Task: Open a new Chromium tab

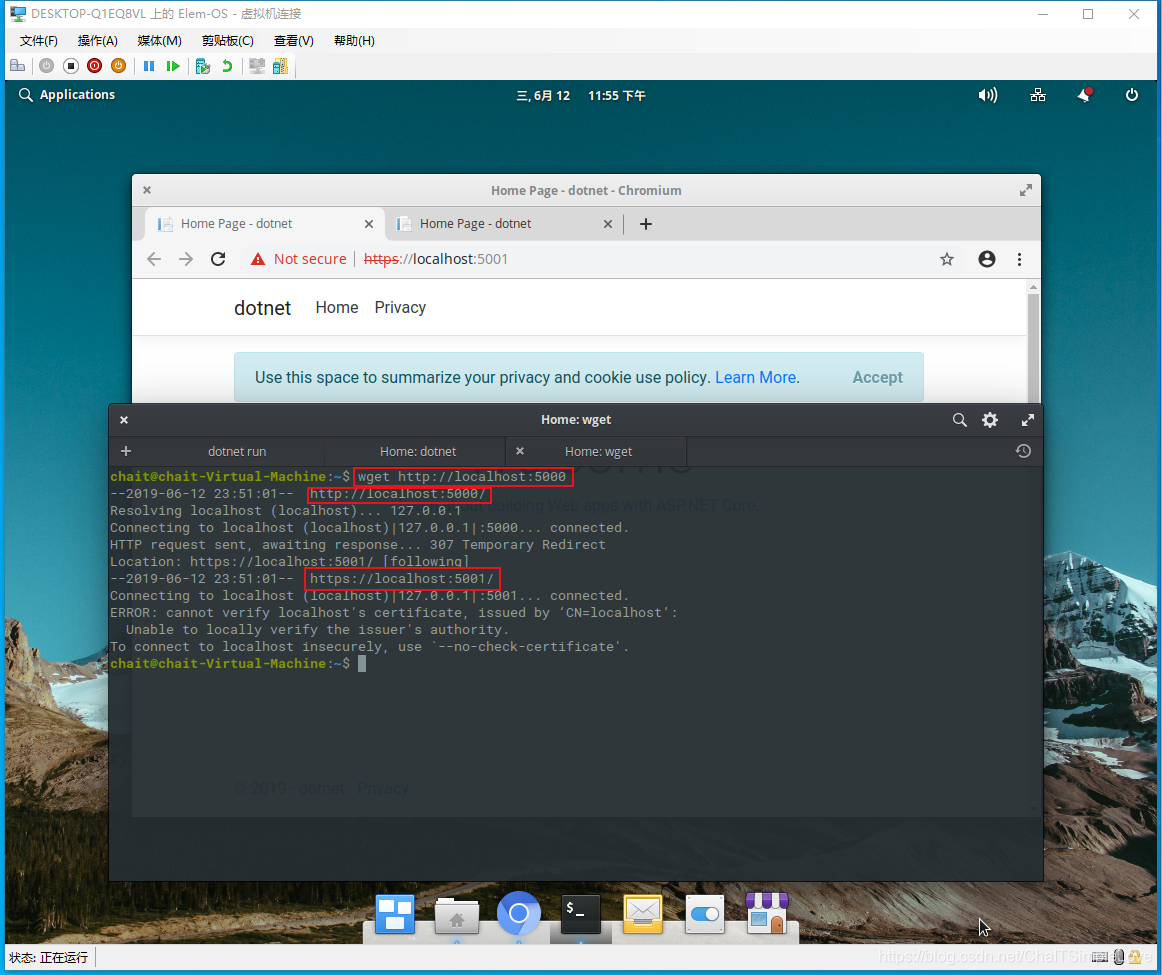Action: (x=645, y=224)
